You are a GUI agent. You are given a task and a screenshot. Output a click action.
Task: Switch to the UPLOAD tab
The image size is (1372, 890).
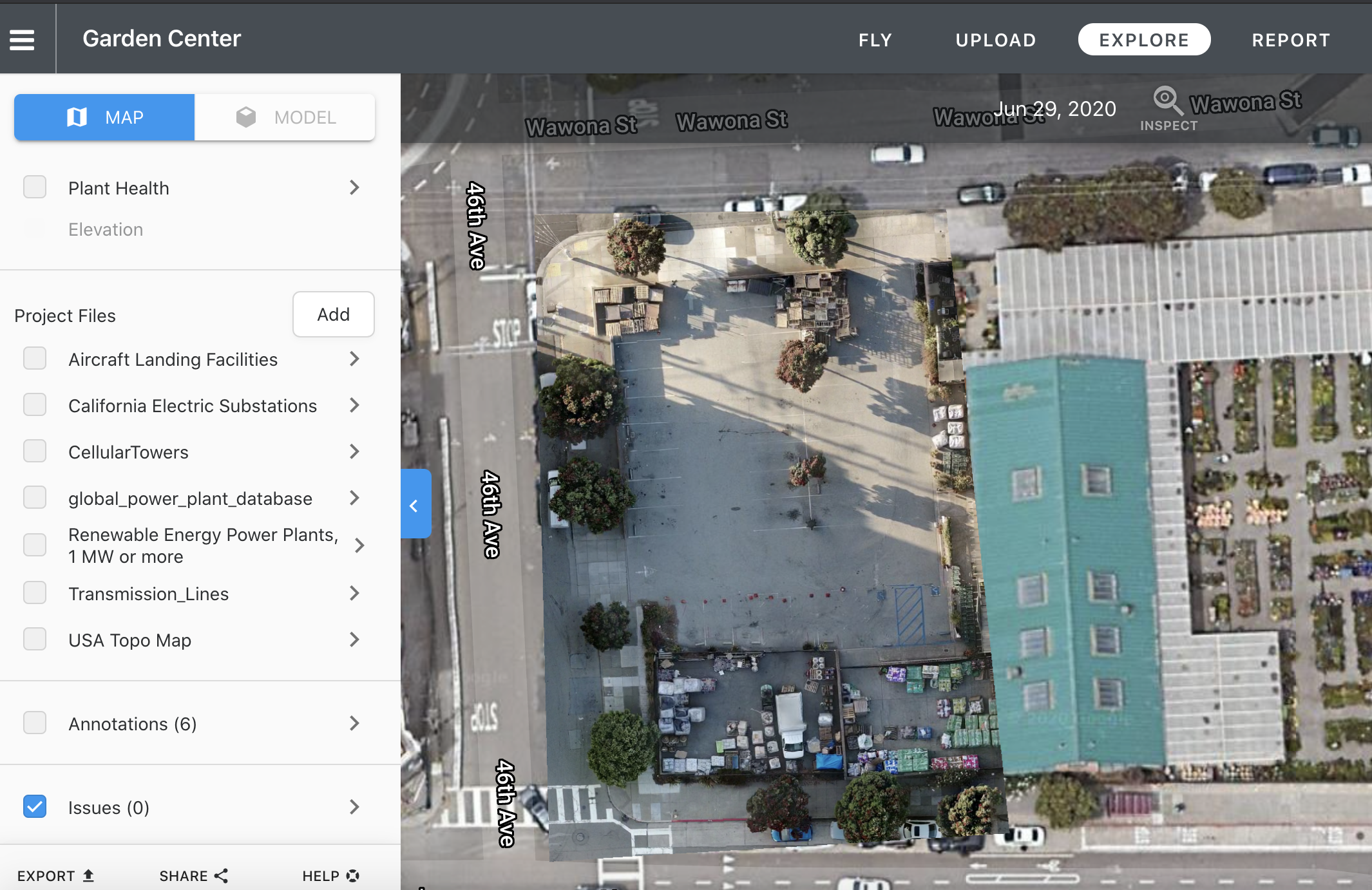[x=996, y=40]
